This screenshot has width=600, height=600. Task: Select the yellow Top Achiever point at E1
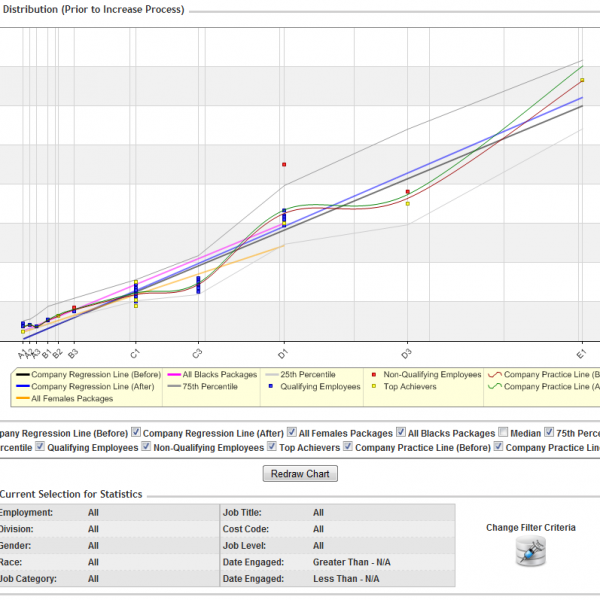582,80
